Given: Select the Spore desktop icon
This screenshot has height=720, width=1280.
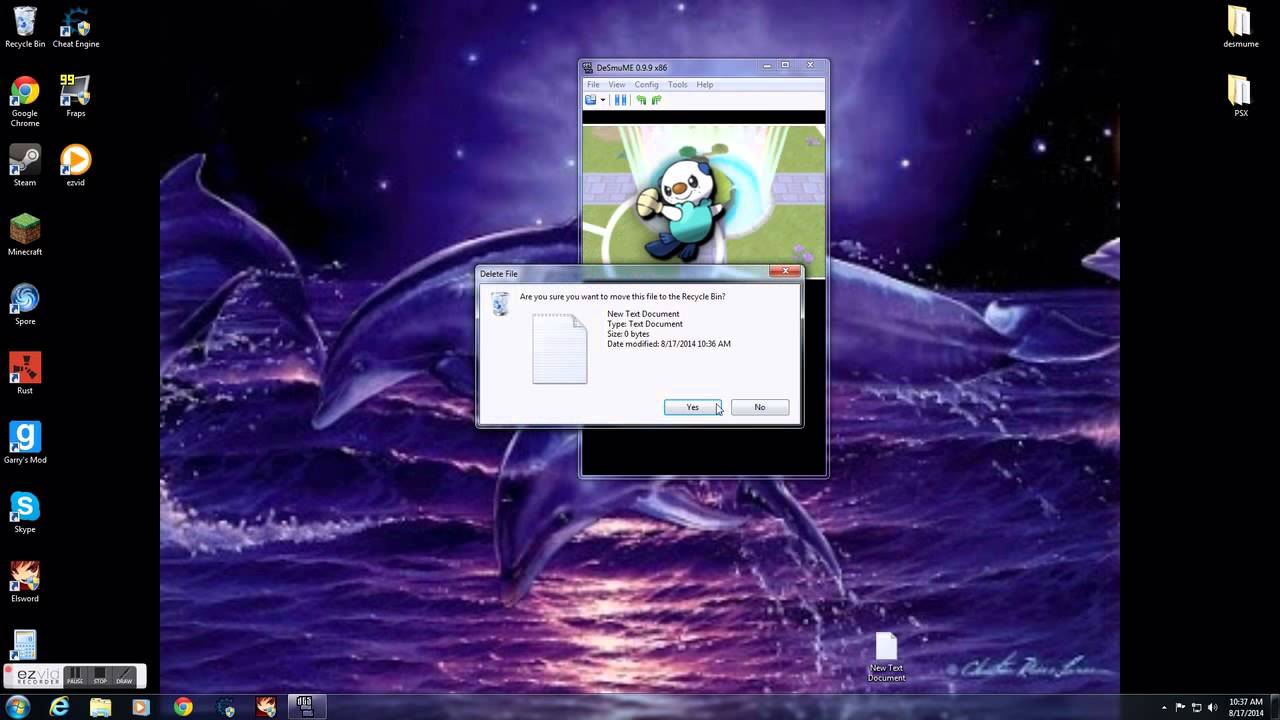Looking at the screenshot, I should pyautogui.click(x=25, y=304).
